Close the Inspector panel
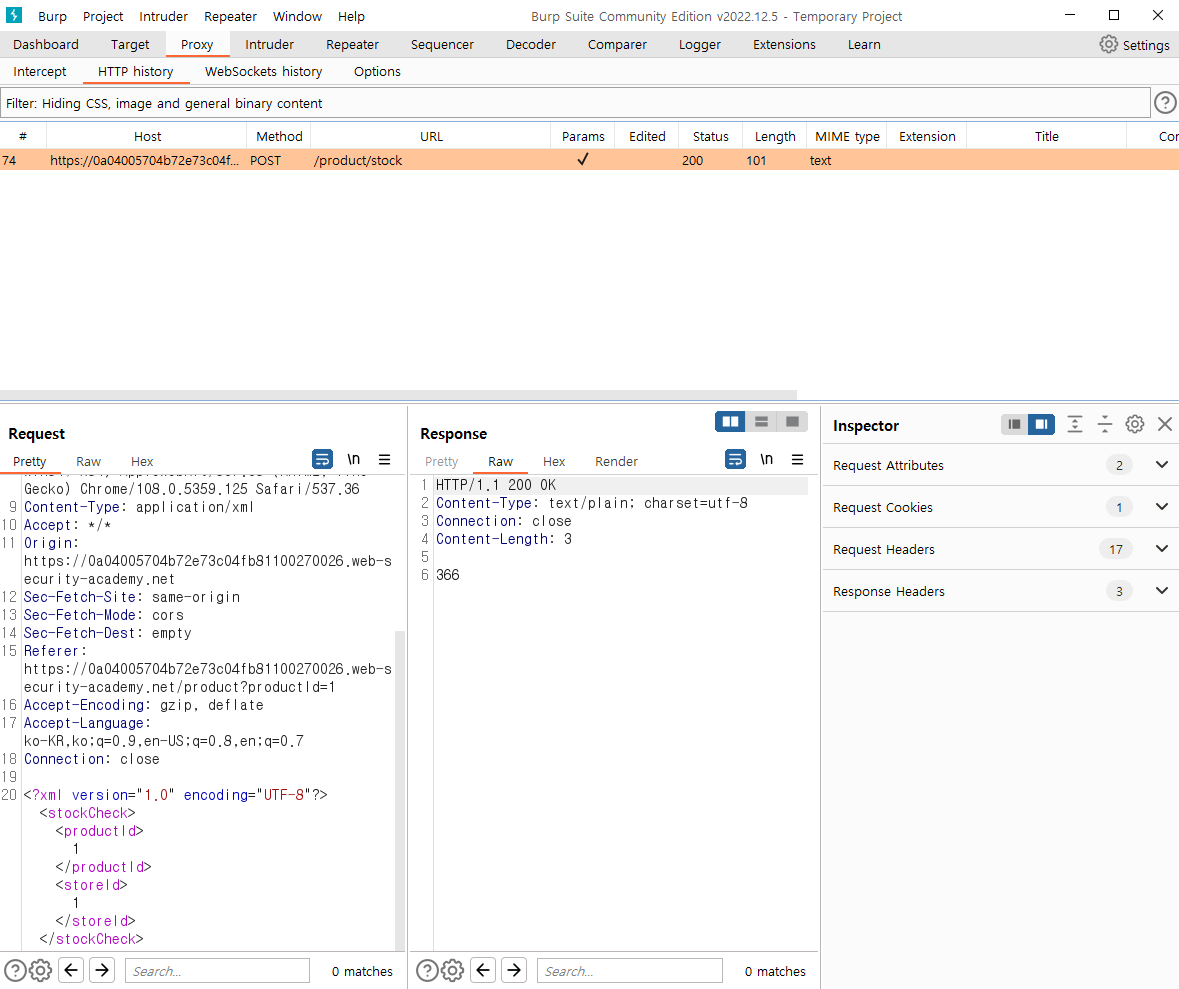 tap(1165, 424)
